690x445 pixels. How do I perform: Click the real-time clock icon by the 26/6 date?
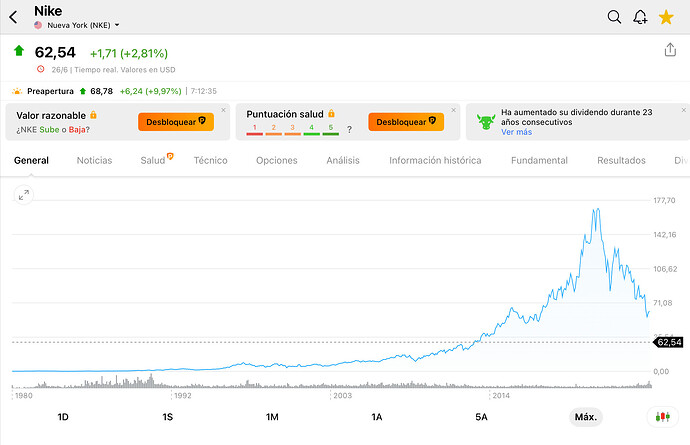40,69
